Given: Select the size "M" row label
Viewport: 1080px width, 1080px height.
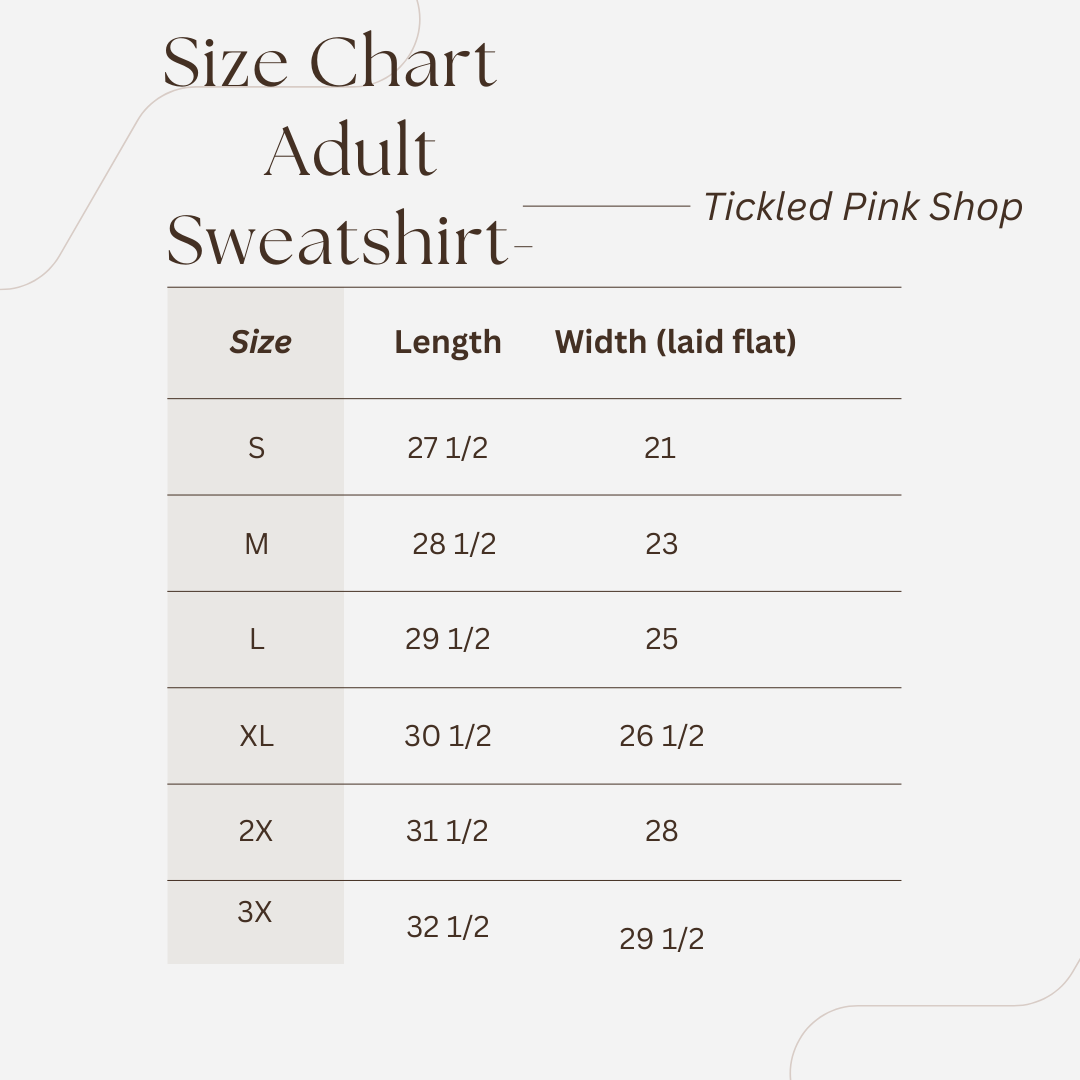Looking at the screenshot, I should [257, 544].
